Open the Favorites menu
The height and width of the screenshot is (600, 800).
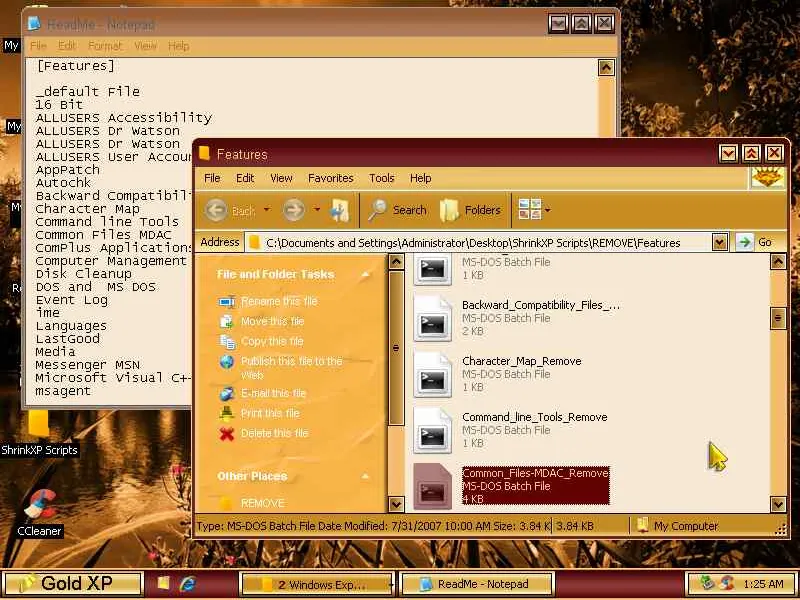(331, 178)
